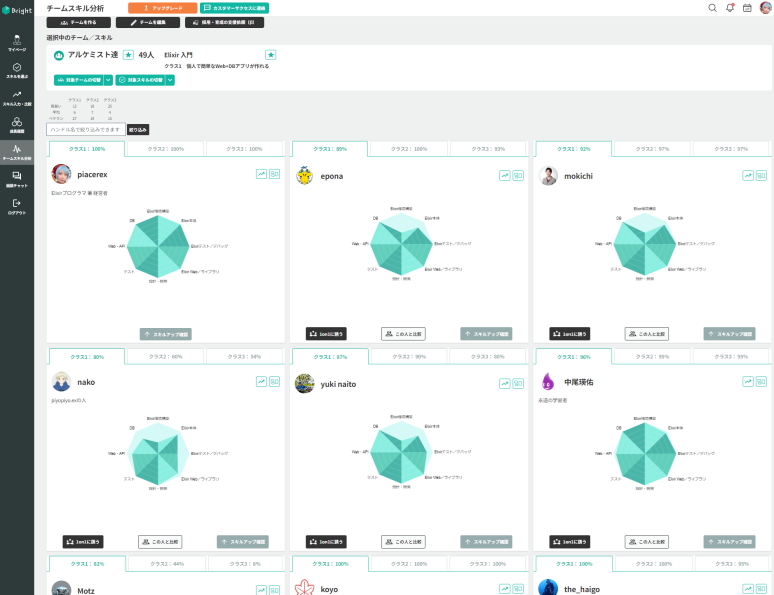Open search with the magnifier icon
The image size is (774, 595).
point(712,8)
